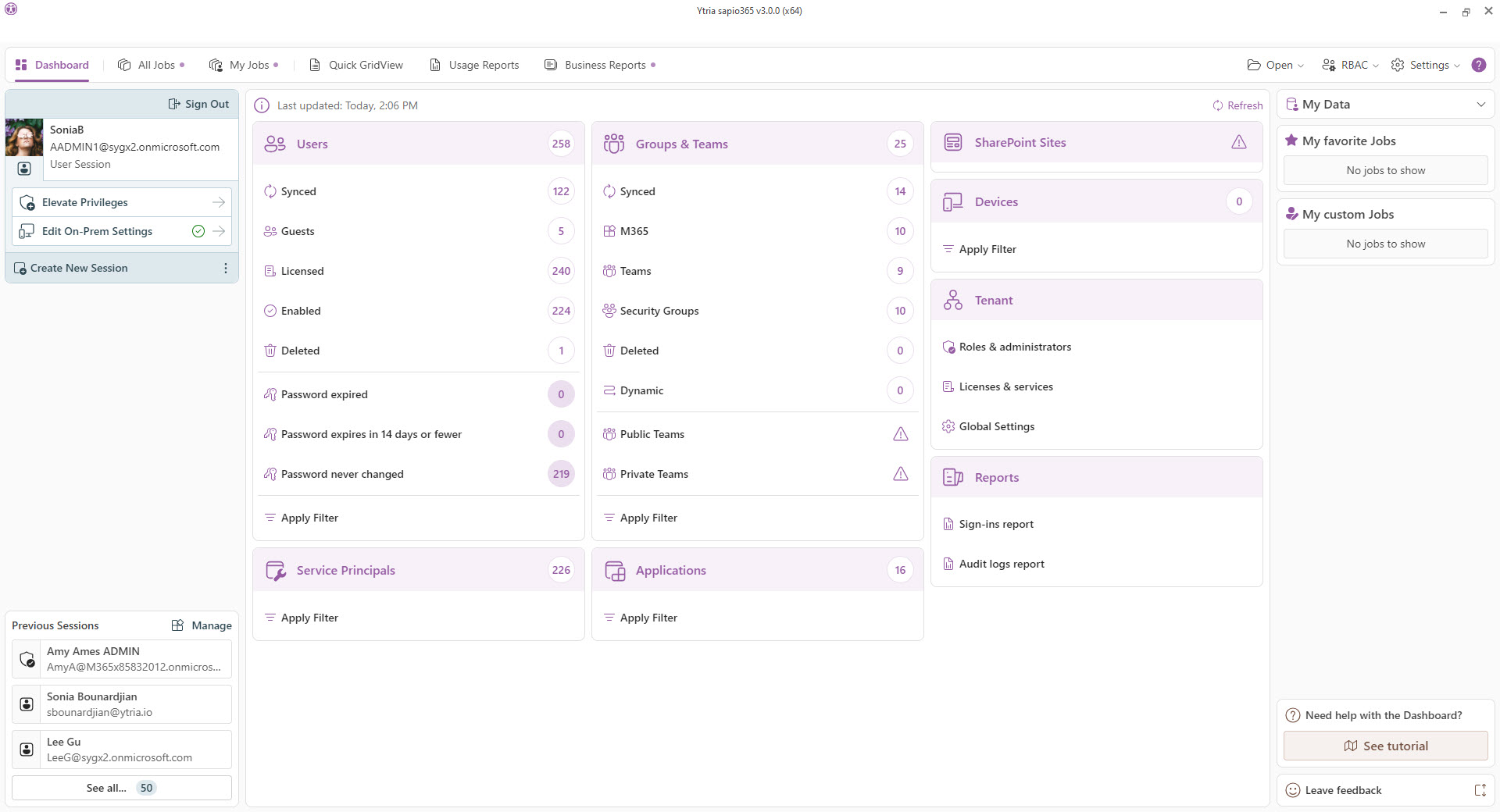The width and height of the screenshot is (1500, 812).
Task: Refresh the dashboard data
Action: point(1237,105)
